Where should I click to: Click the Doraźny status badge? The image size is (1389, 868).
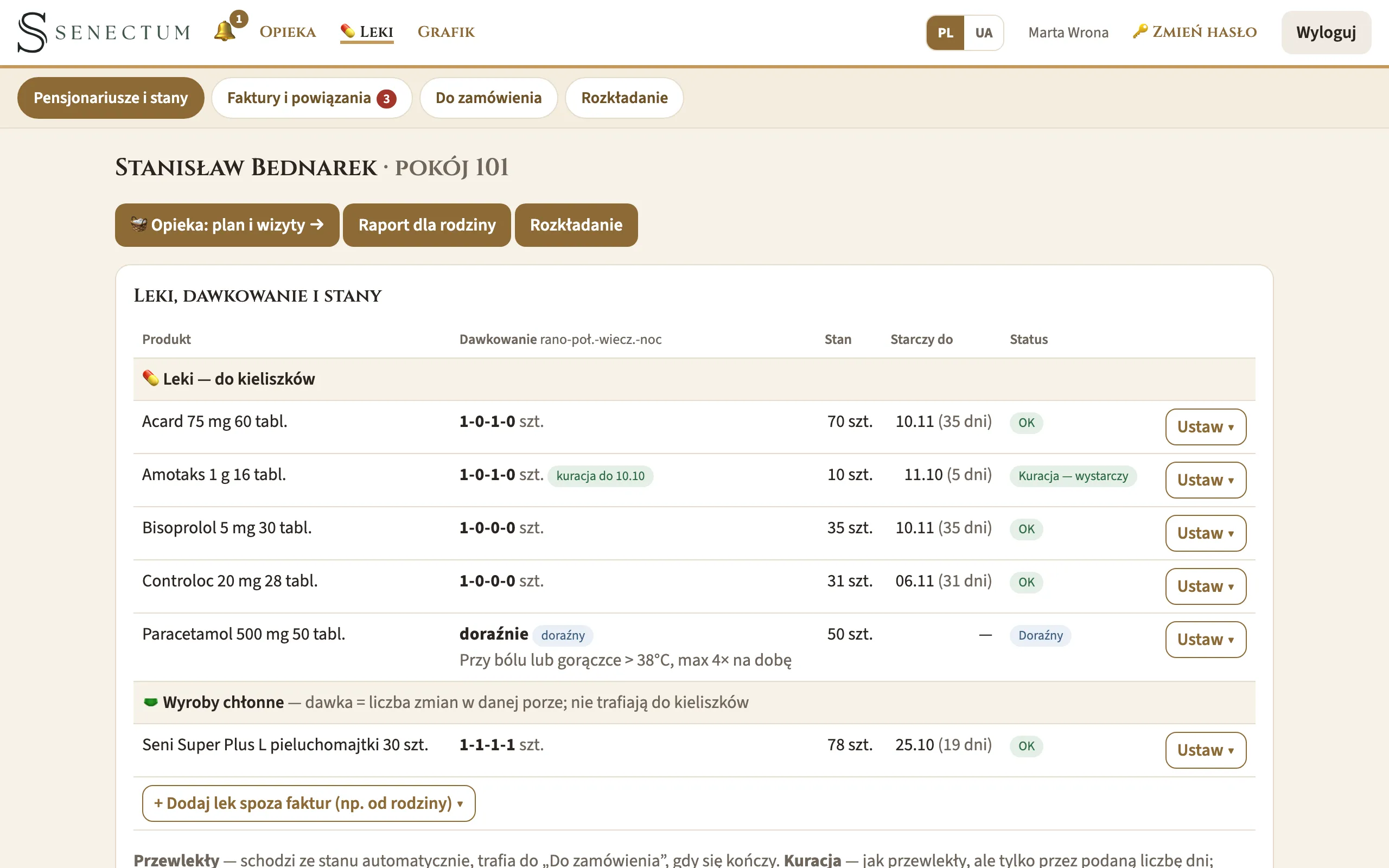[1040, 635]
